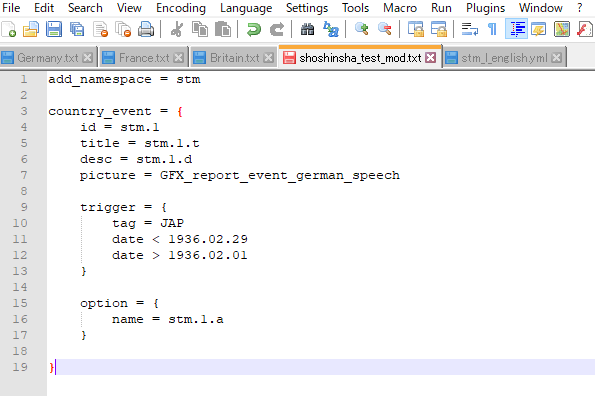Show all characters with the pilcrow icon

click(492, 29)
